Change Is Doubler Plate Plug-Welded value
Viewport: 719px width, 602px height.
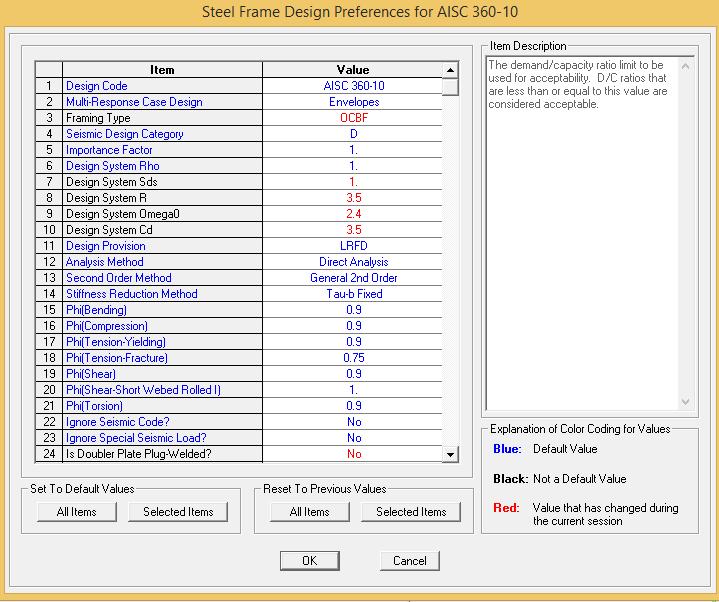[x=354, y=454]
